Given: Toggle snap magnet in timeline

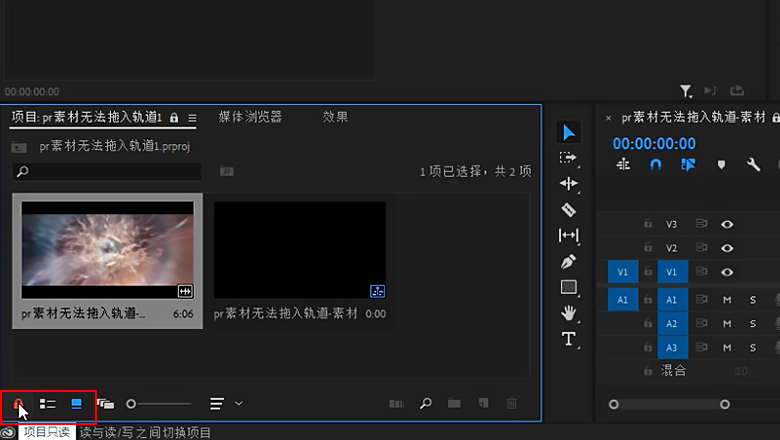Looking at the screenshot, I should pos(656,165).
